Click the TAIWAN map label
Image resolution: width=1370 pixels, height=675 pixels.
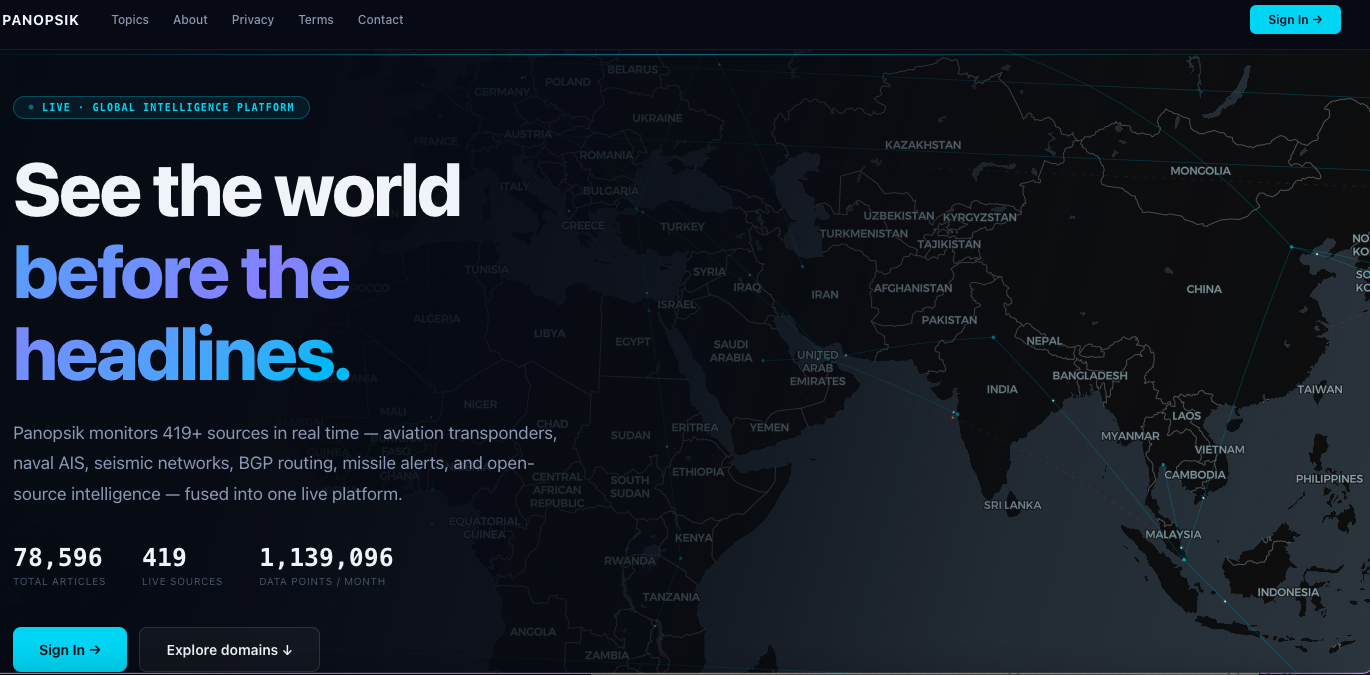point(1320,389)
